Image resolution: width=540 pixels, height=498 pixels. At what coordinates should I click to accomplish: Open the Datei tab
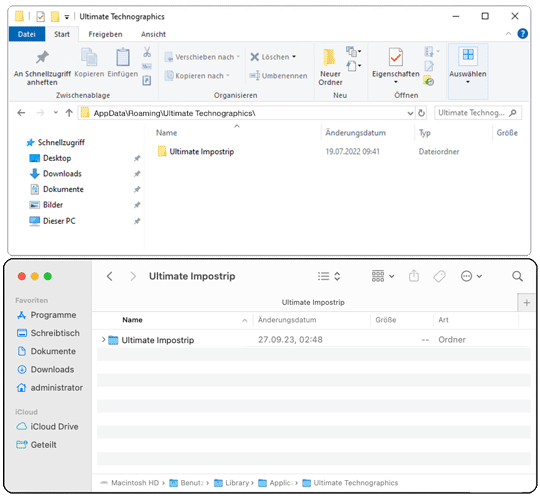27,34
